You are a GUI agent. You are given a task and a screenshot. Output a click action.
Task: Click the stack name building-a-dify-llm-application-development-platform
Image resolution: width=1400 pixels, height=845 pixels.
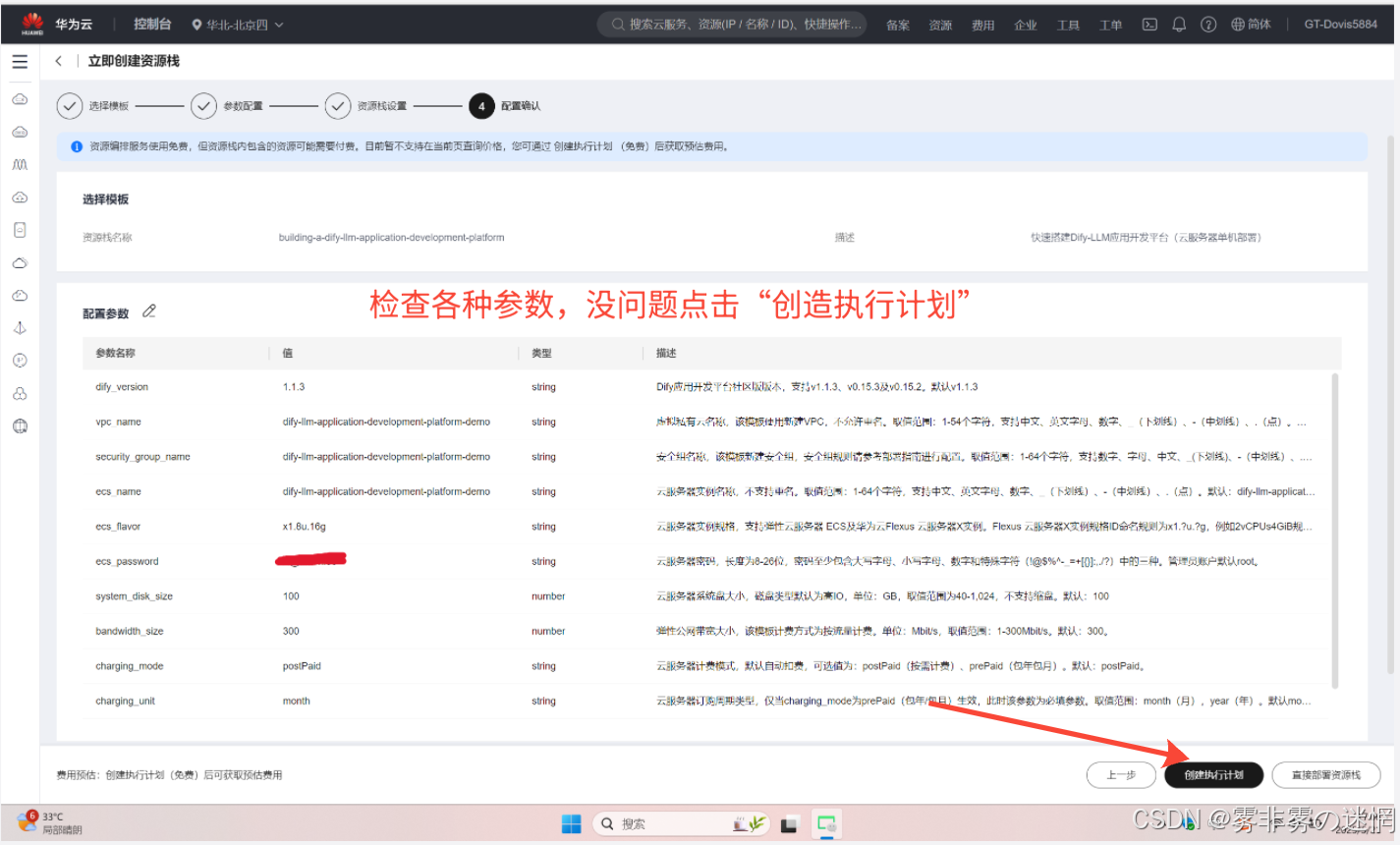click(x=391, y=238)
